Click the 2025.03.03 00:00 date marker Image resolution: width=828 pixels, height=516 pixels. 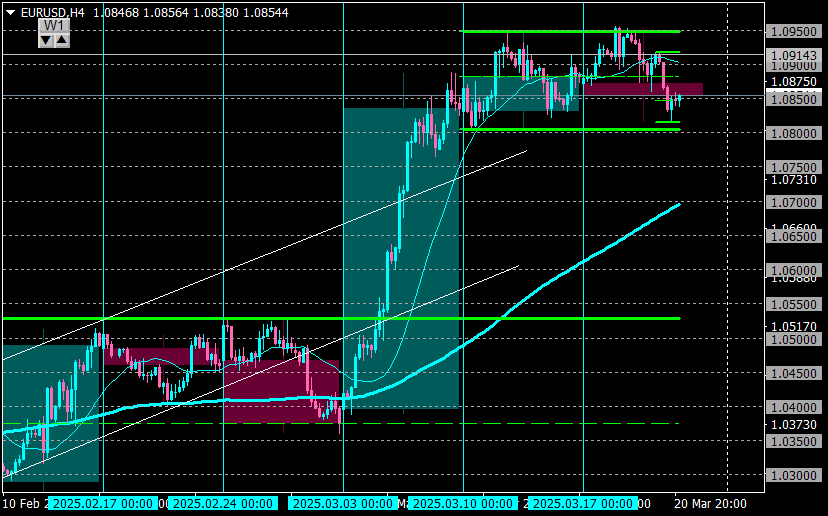(343, 503)
